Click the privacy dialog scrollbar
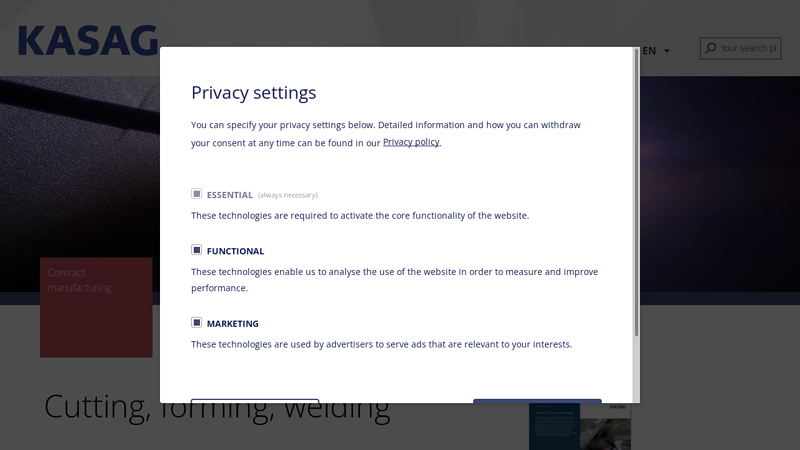 (636, 190)
